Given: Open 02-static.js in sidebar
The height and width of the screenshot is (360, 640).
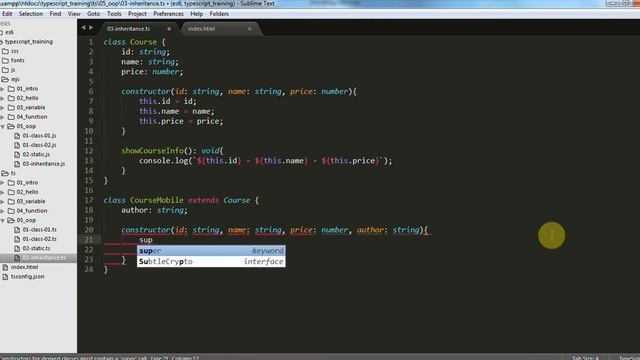Looking at the screenshot, I should pos(36,154).
